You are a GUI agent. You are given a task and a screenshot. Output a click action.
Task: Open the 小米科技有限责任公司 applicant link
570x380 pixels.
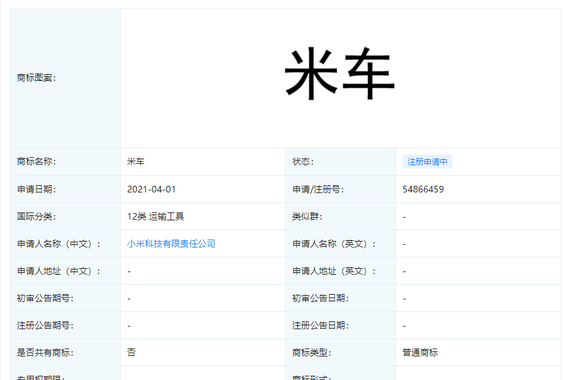pos(171,244)
